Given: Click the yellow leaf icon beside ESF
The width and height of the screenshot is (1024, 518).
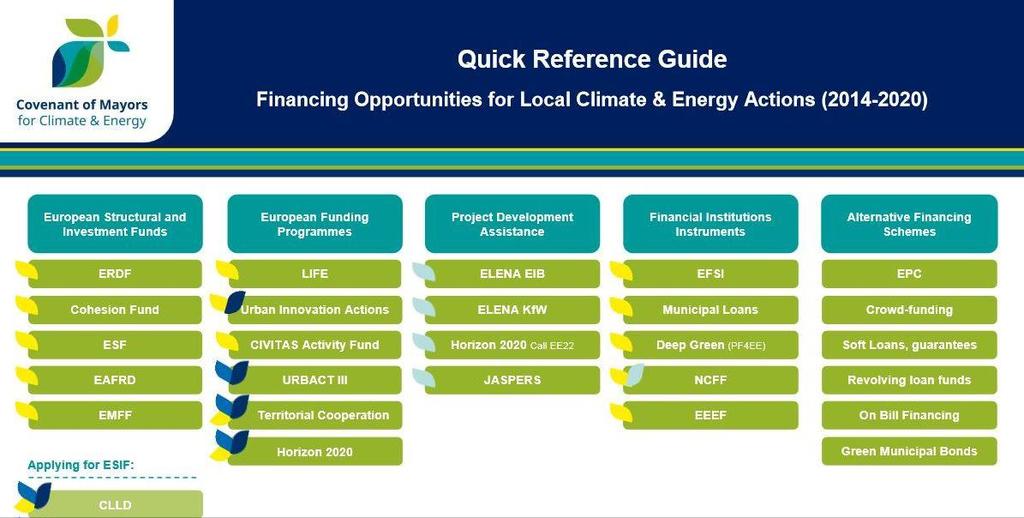Looking at the screenshot, I should click(x=26, y=341).
